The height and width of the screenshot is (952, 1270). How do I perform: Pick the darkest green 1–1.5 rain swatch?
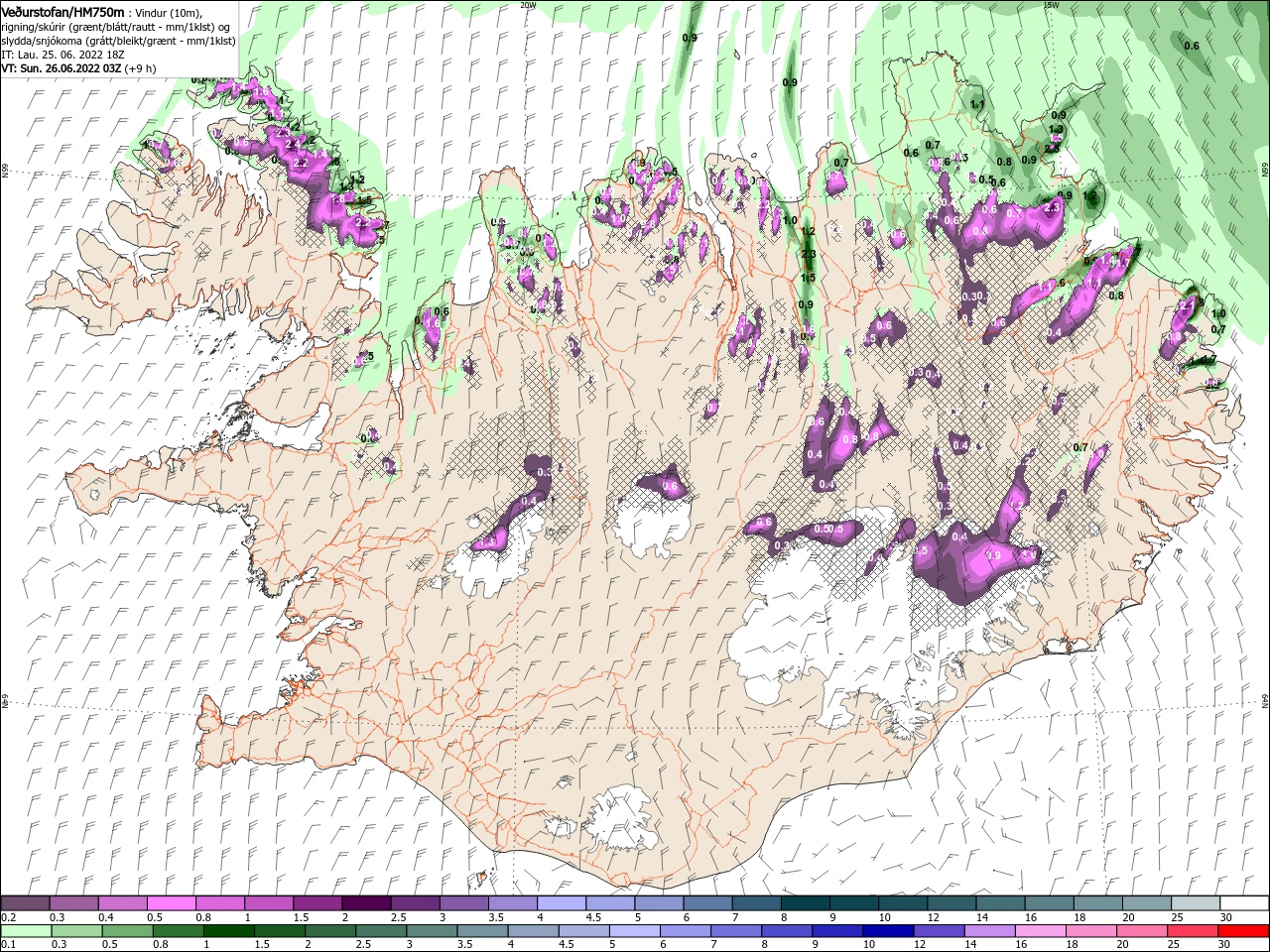click(228, 931)
